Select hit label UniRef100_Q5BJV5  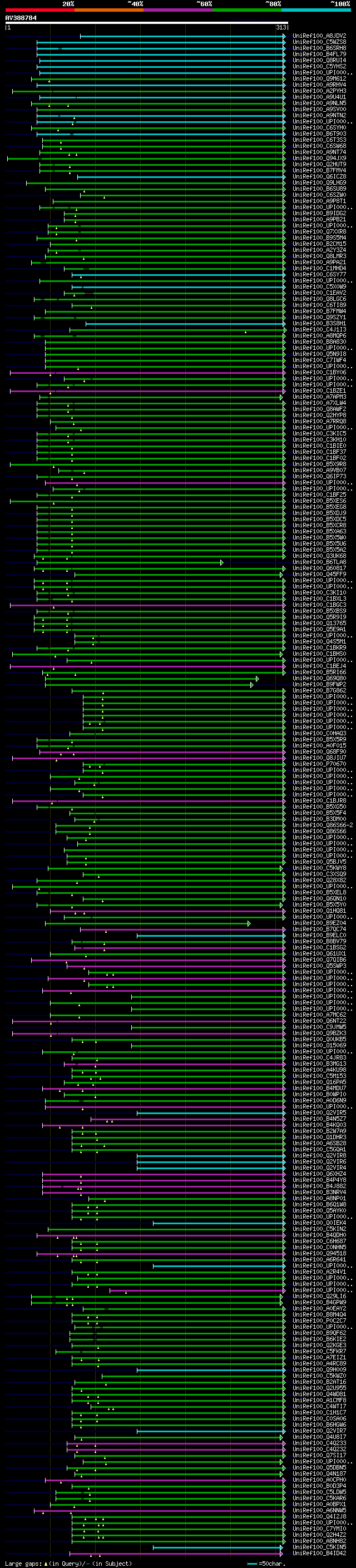pos(319,862)
